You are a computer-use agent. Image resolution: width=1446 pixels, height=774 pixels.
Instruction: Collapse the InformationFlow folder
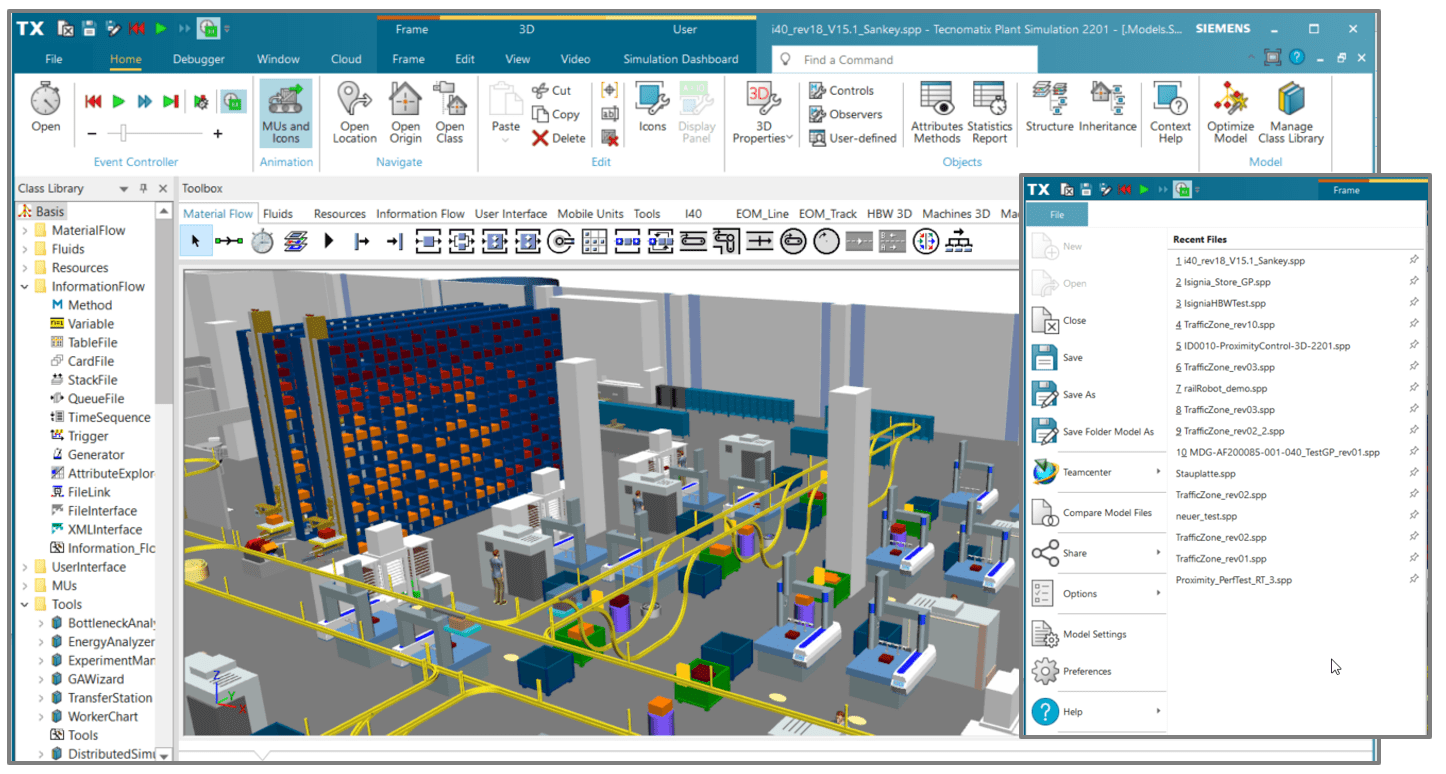[x=25, y=287]
